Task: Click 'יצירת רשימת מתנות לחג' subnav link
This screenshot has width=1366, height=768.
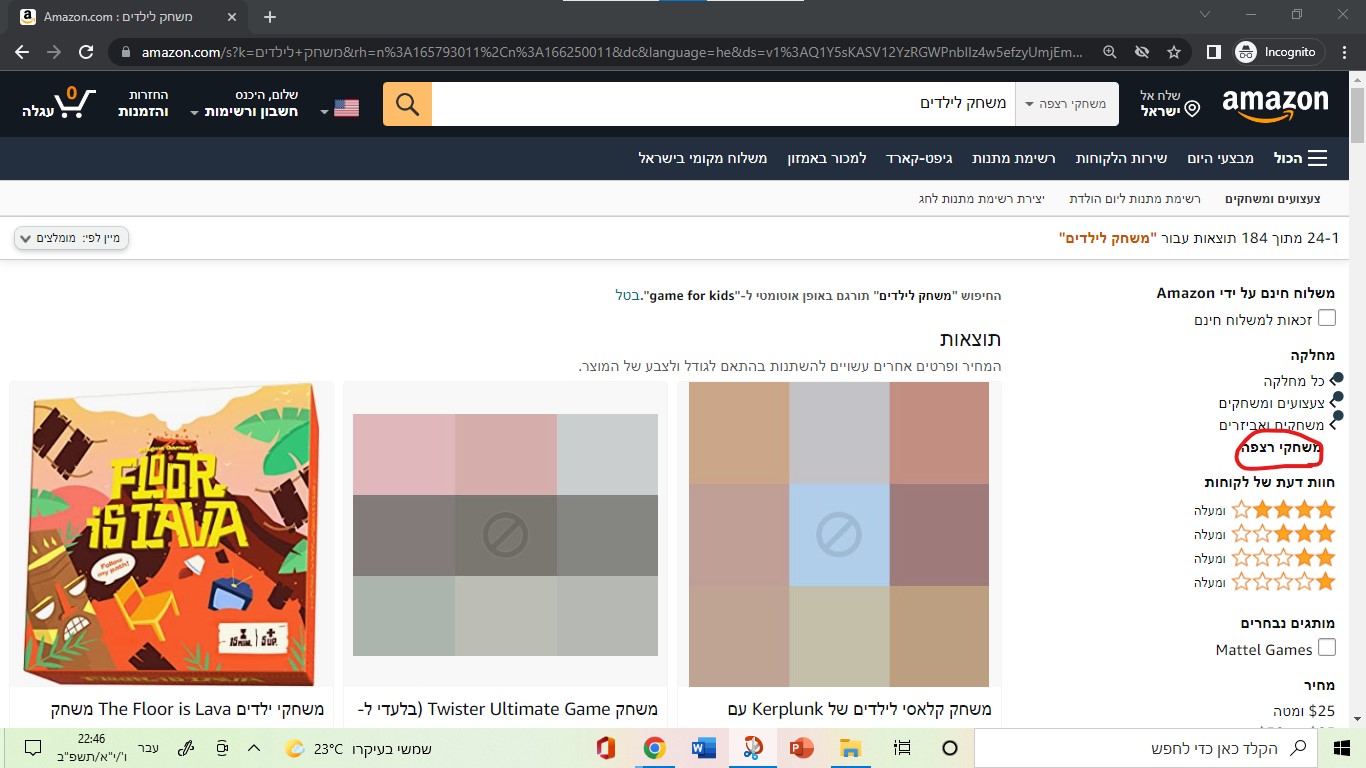Action: [x=982, y=199]
